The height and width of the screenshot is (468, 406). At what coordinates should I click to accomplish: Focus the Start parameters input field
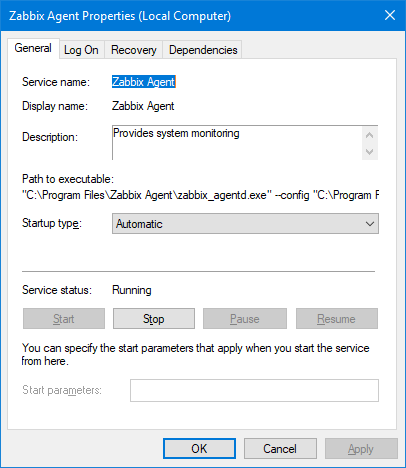[254, 390]
